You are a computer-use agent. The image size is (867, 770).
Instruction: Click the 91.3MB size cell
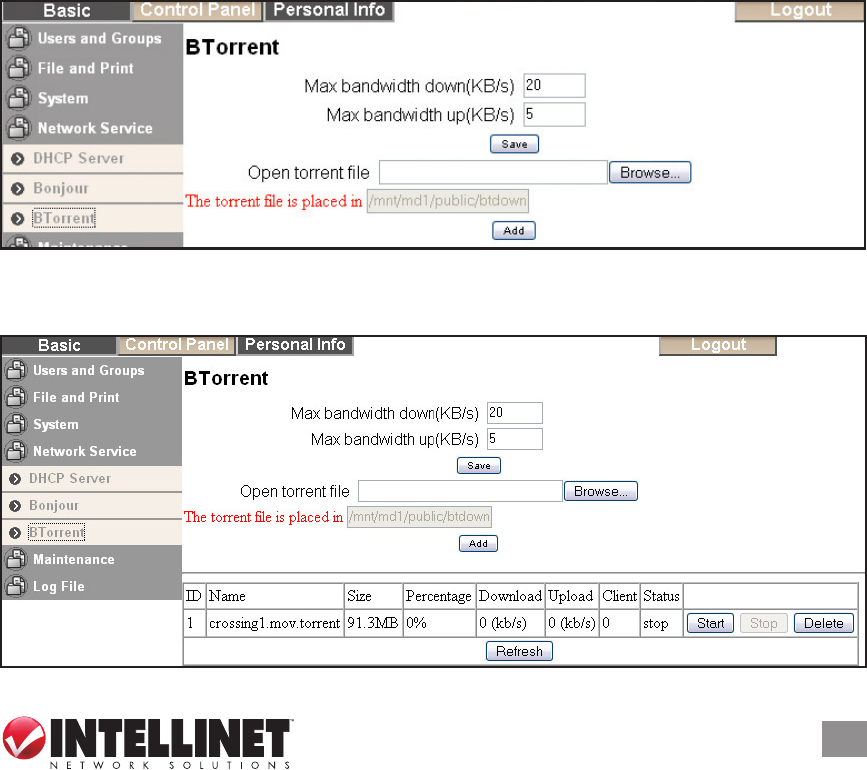pos(373,624)
